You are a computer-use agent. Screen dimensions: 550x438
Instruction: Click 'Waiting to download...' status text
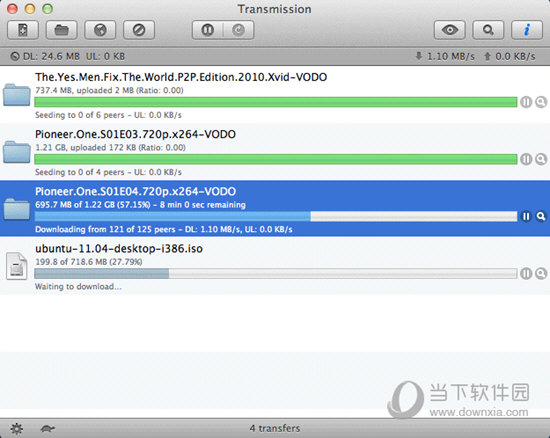click(78, 287)
